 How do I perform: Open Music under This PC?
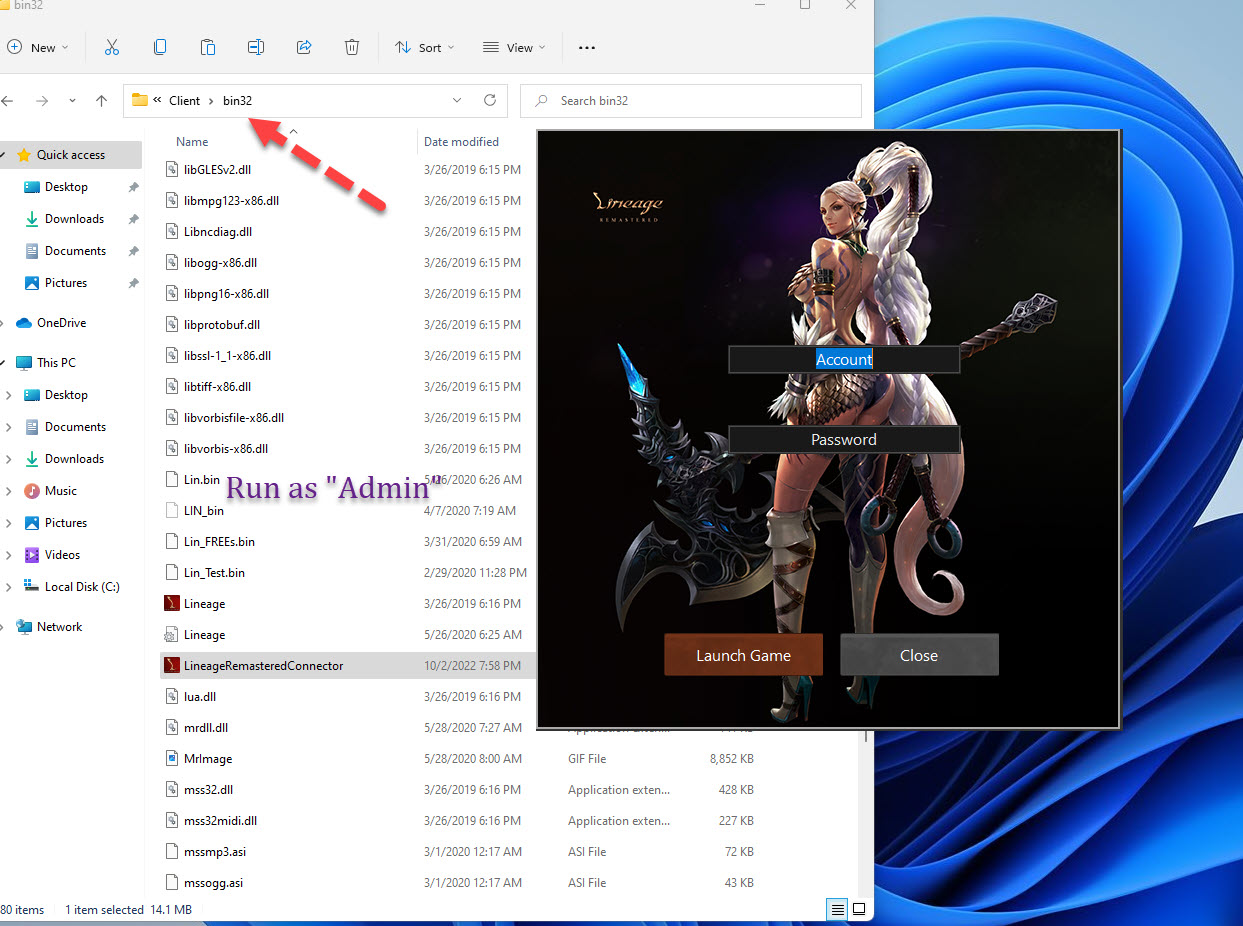point(60,491)
